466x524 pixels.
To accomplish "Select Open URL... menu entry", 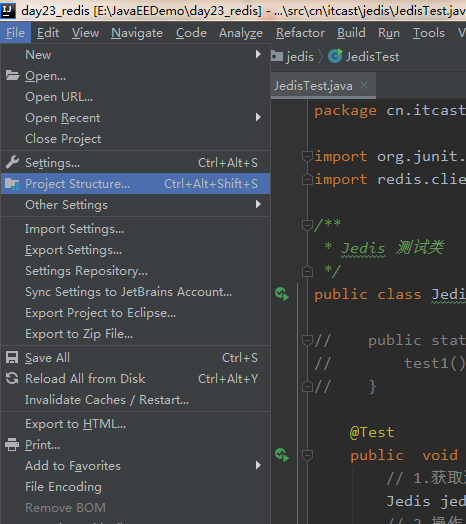I will 135,97.
